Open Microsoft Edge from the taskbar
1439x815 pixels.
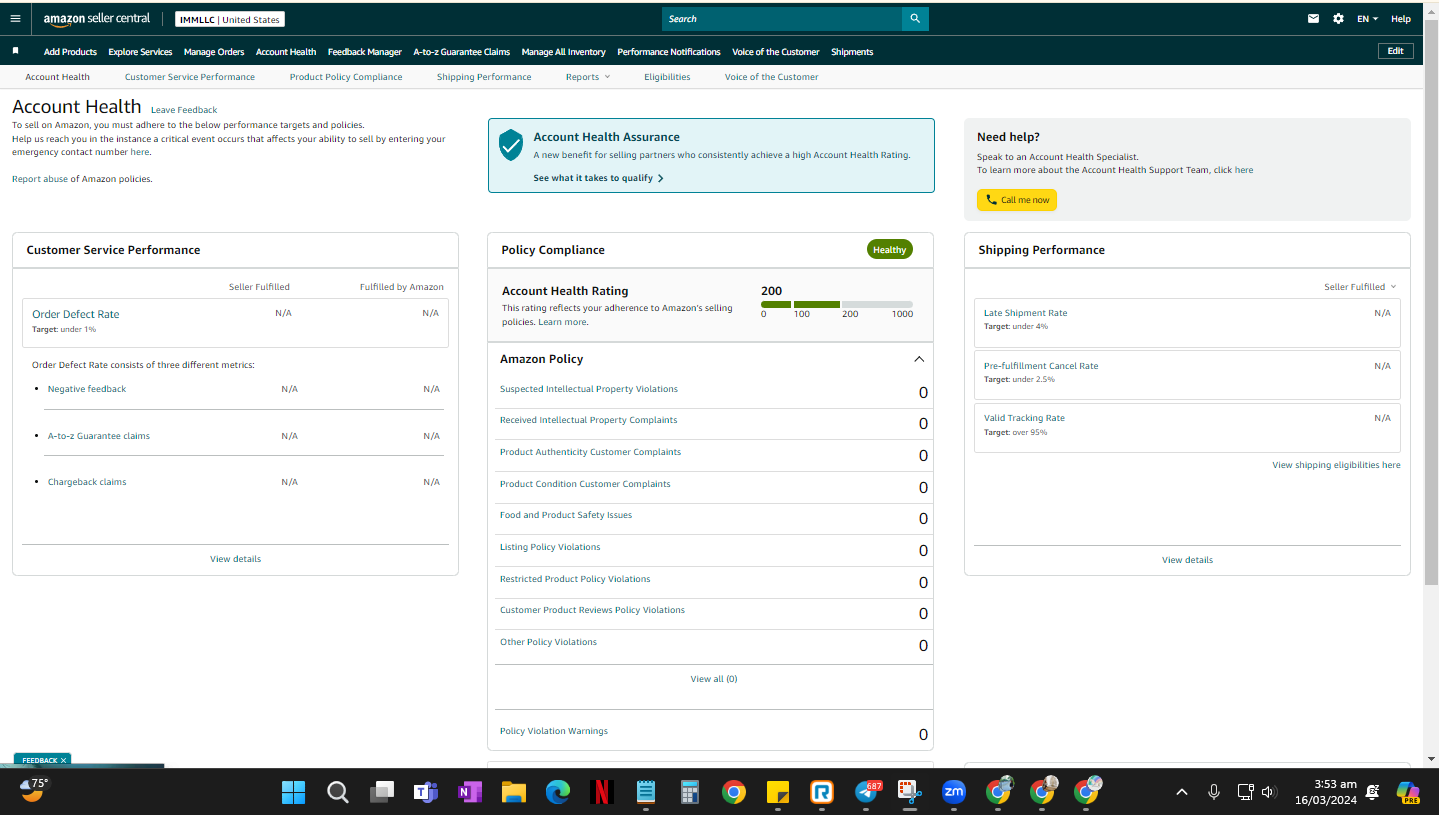click(x=558, y=793)
